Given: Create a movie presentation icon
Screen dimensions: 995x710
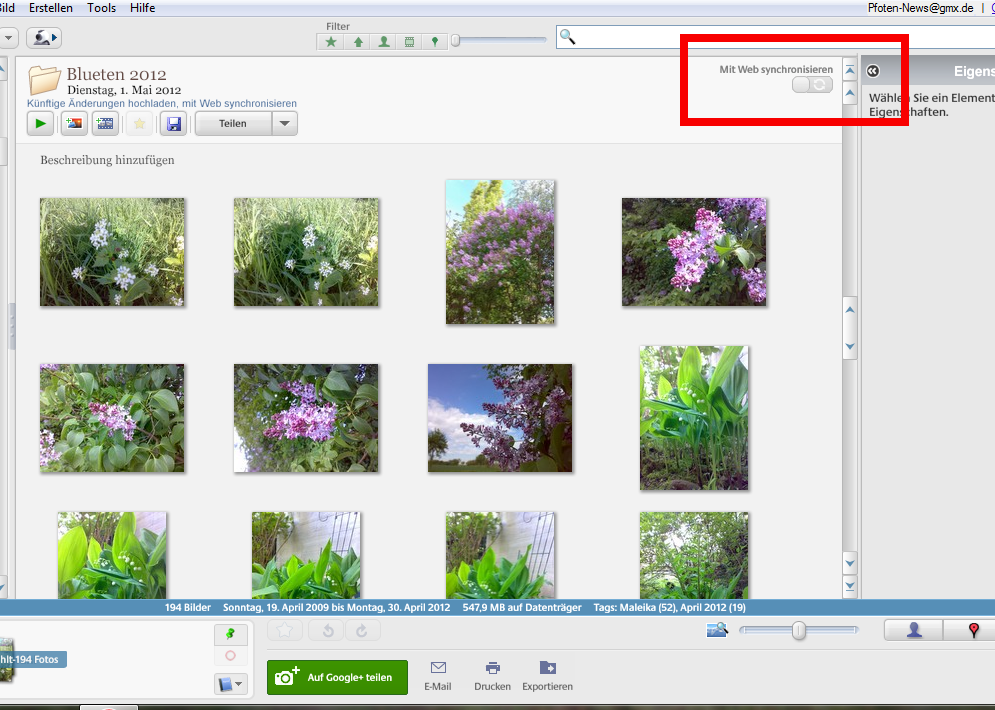Looking at the screenshot, I should (105, 124).
